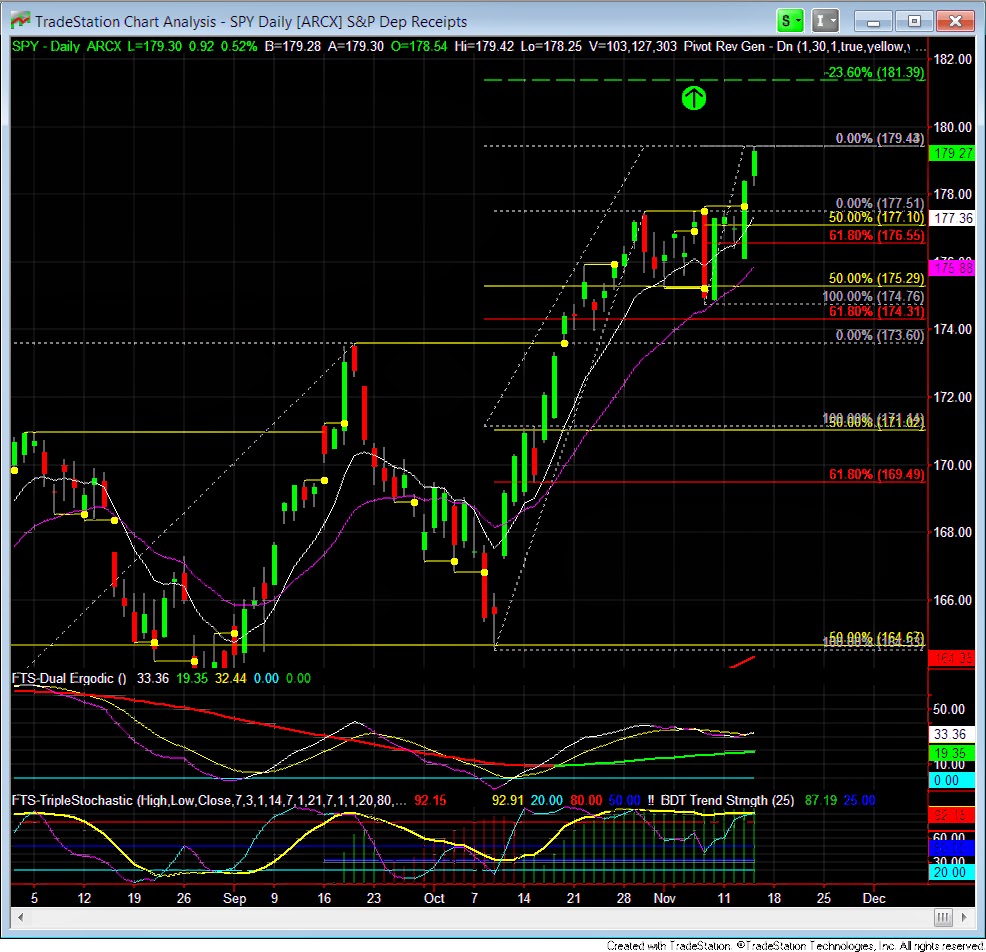986x952 pixels.
Task: Click the '-23.60% (181.39)' Fibonacci label
Action: click(874, 72)
